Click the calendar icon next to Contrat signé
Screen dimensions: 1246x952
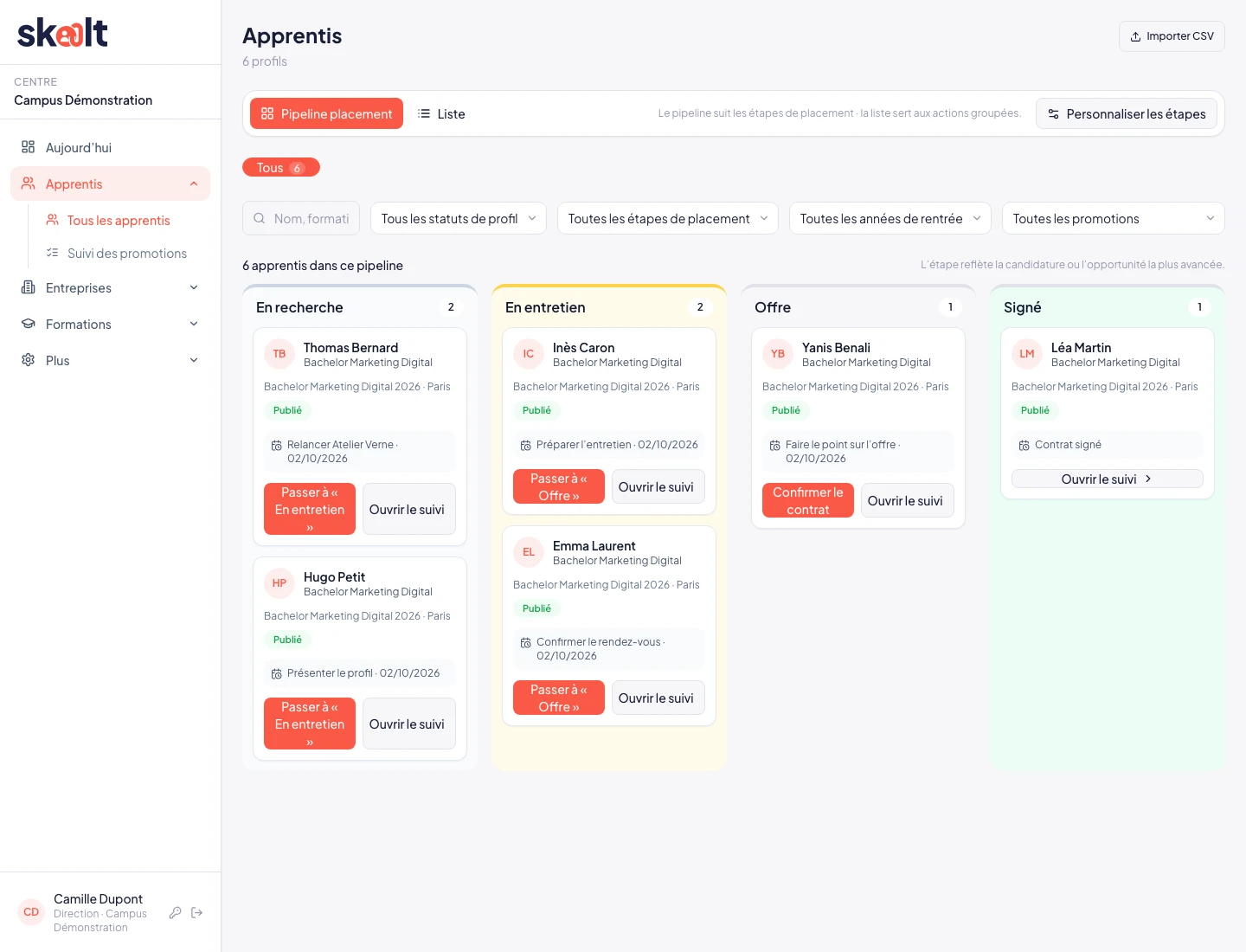1024,446
